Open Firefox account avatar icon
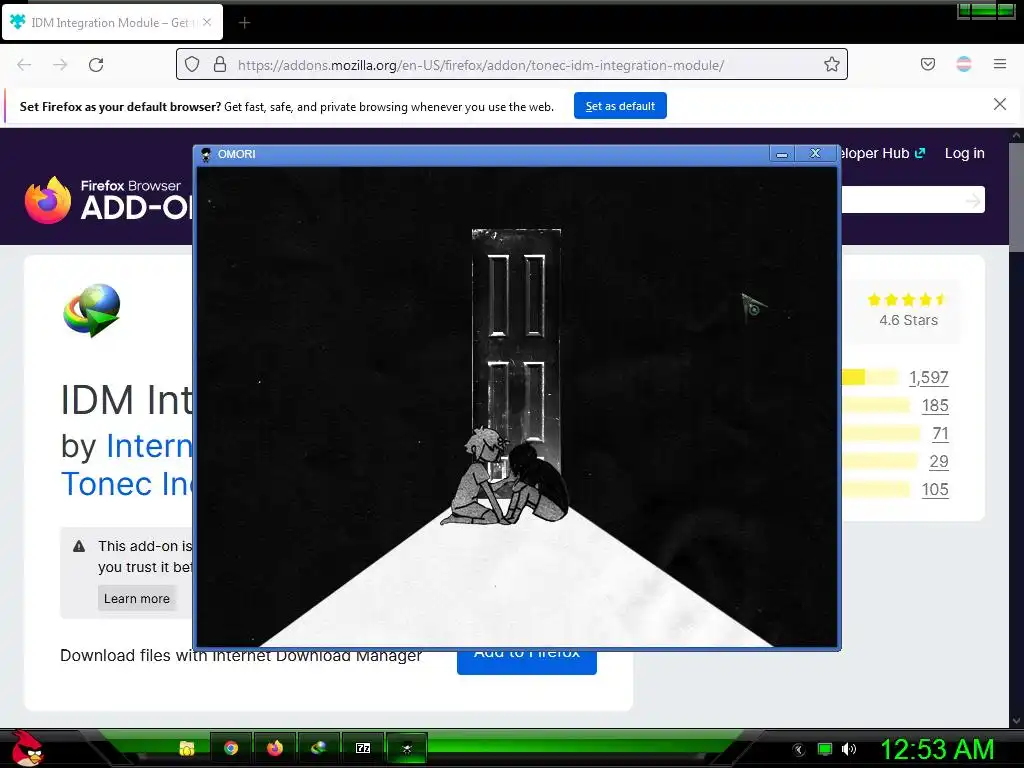The width and height of the screenshot is (1024, 768). point(963,64)
